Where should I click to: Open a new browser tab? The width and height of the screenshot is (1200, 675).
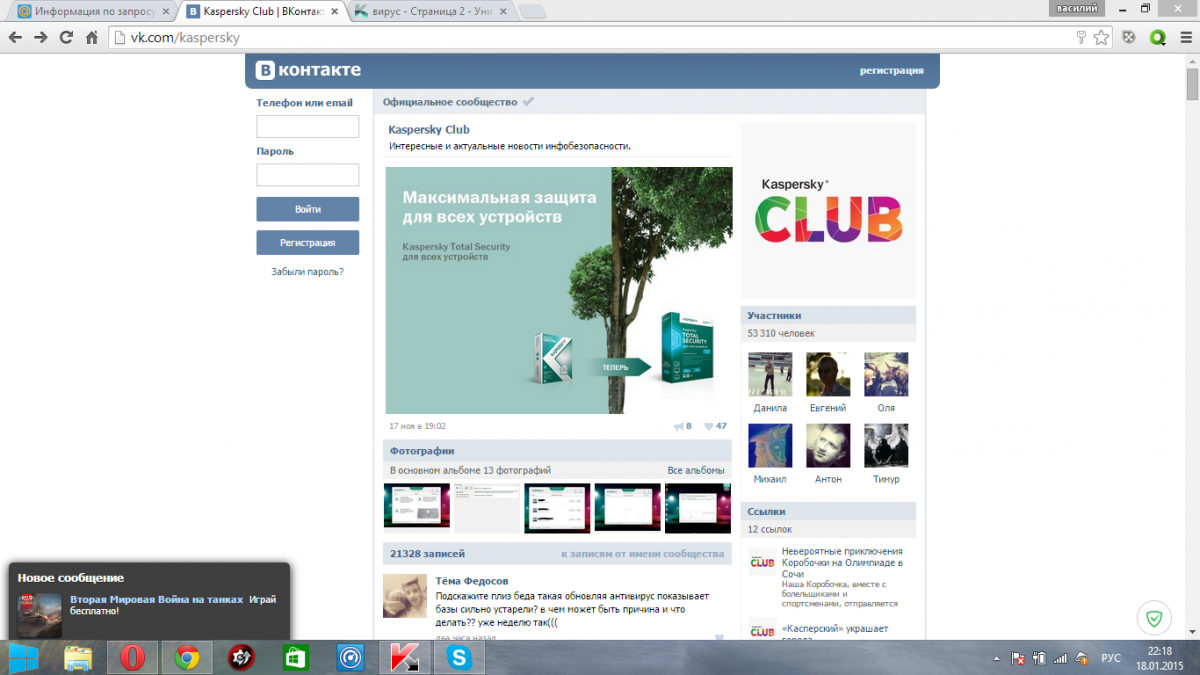coord(533,12)
